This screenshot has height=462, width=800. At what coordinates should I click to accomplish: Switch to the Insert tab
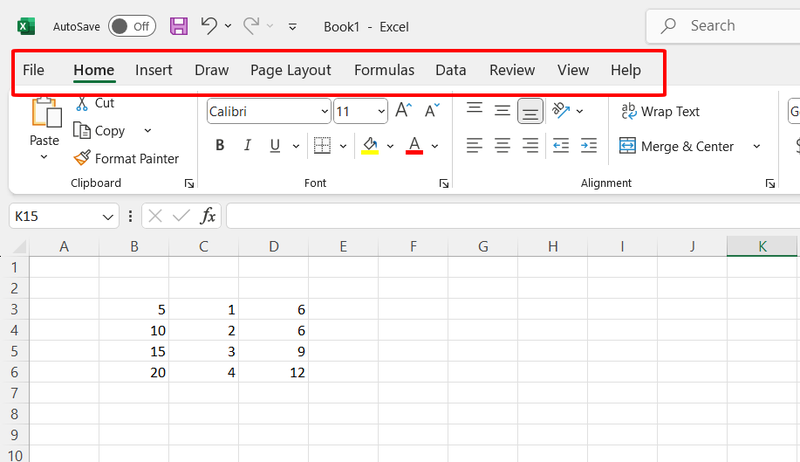tap(154, 70)
